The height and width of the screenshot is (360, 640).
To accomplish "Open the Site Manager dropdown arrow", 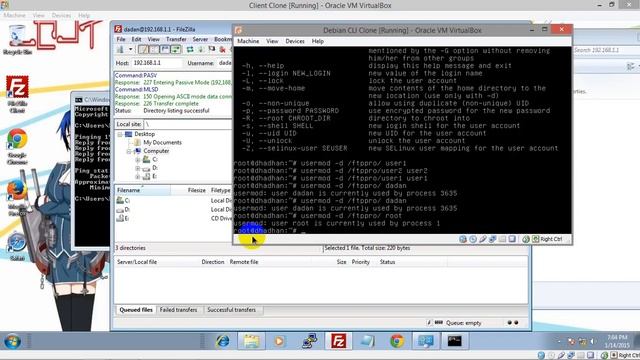I will coord(130,50).
